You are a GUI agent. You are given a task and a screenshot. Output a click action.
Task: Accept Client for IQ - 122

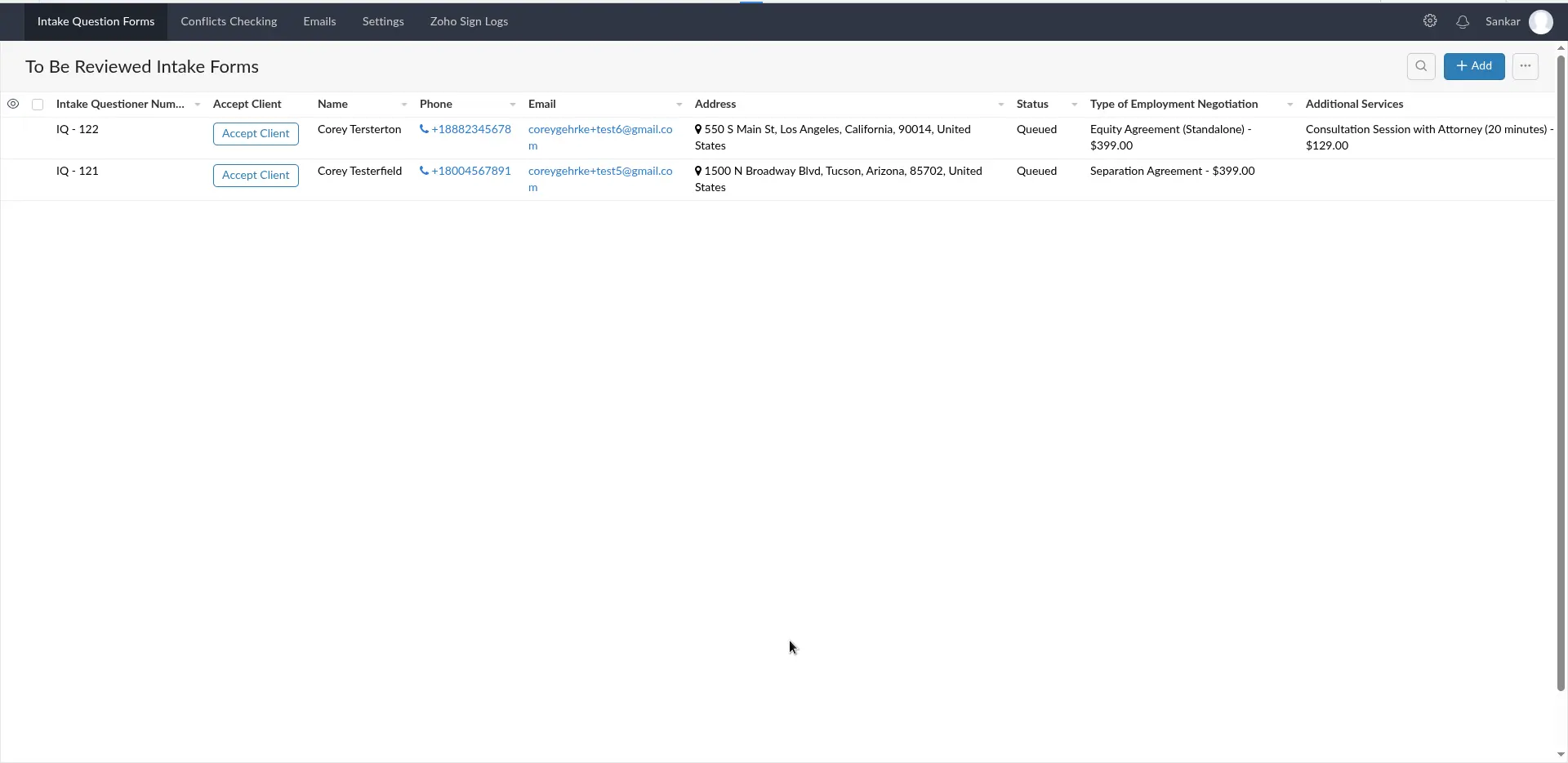tap(256, 134)
